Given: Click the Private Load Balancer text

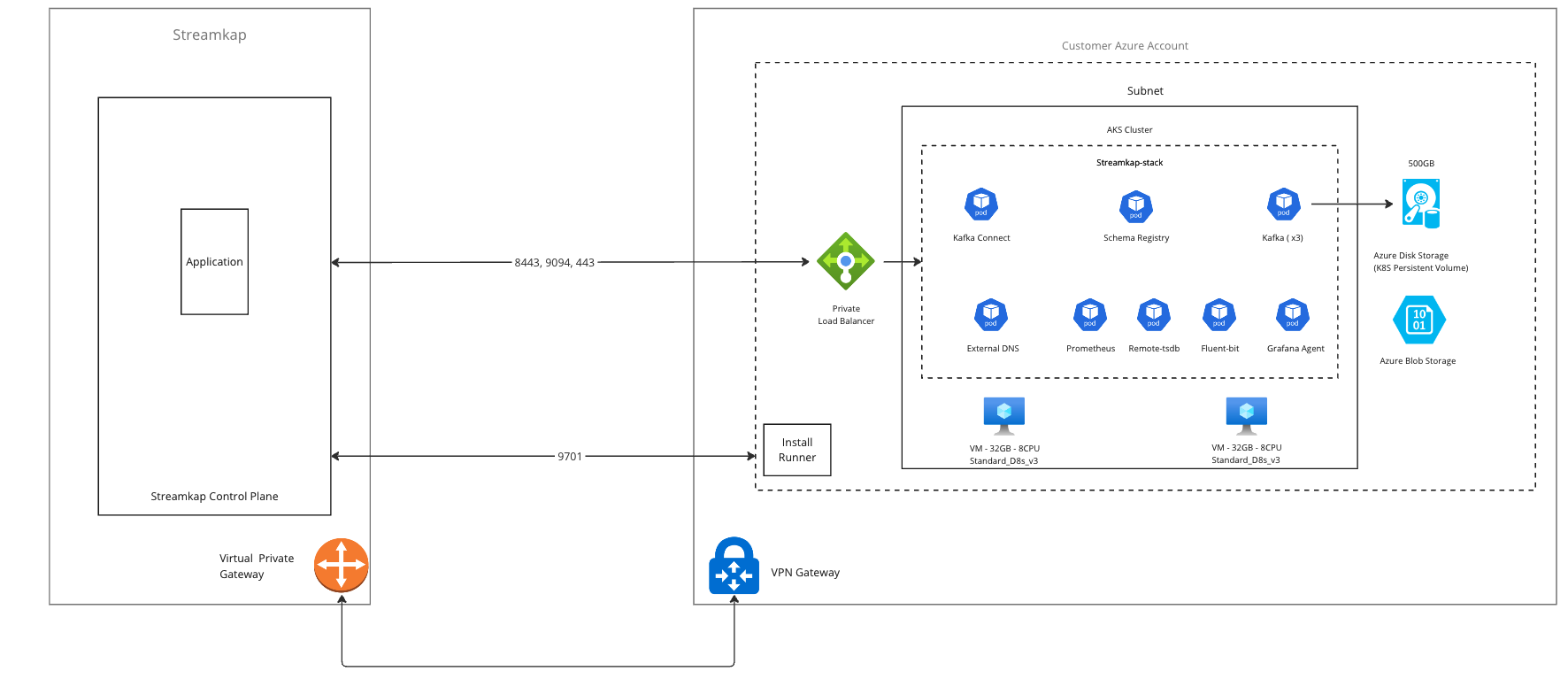Looking at the screenshot, I should (x=846, y=315).
